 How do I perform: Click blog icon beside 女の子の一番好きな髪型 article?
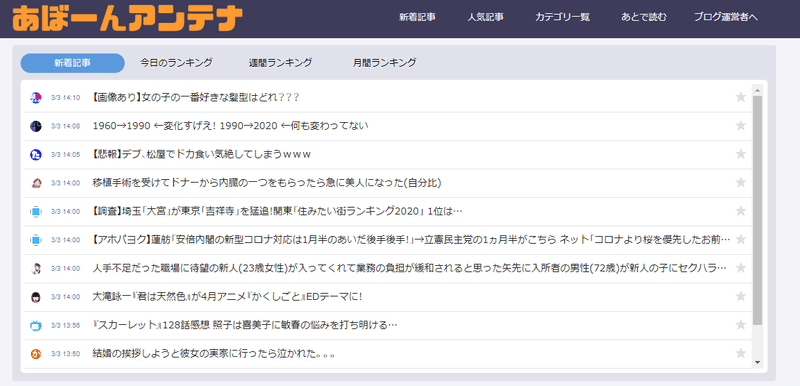point(35,97)
